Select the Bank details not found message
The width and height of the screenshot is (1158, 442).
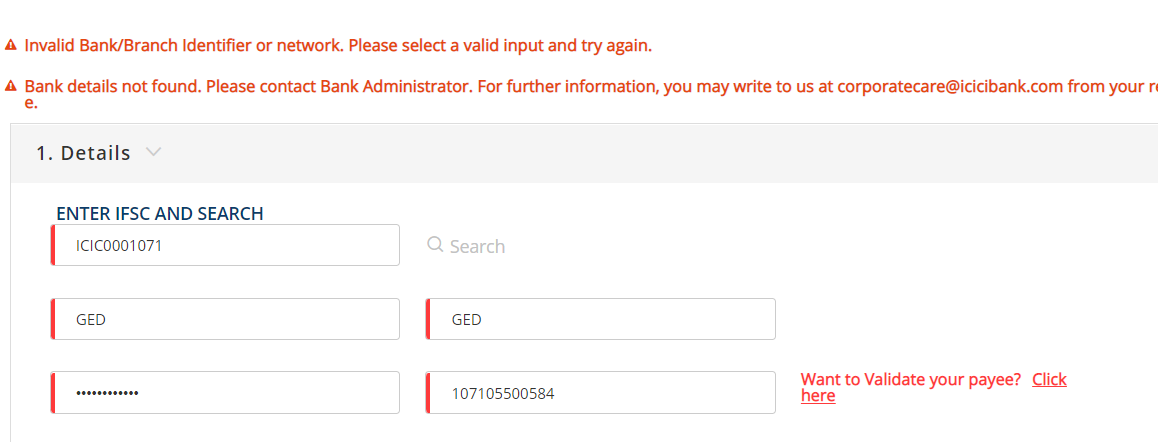[591, 93]
